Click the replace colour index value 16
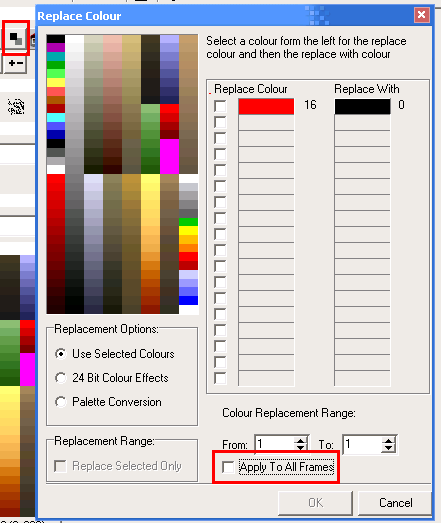Screen dimensions: 441x523 pos(310,105)
